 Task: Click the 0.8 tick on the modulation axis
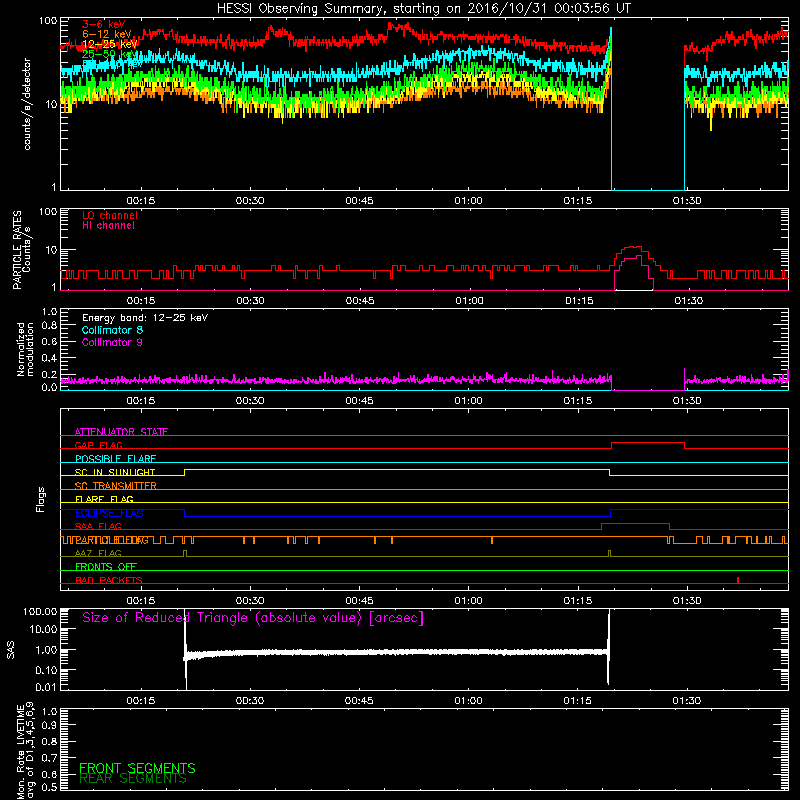point(49,326)
